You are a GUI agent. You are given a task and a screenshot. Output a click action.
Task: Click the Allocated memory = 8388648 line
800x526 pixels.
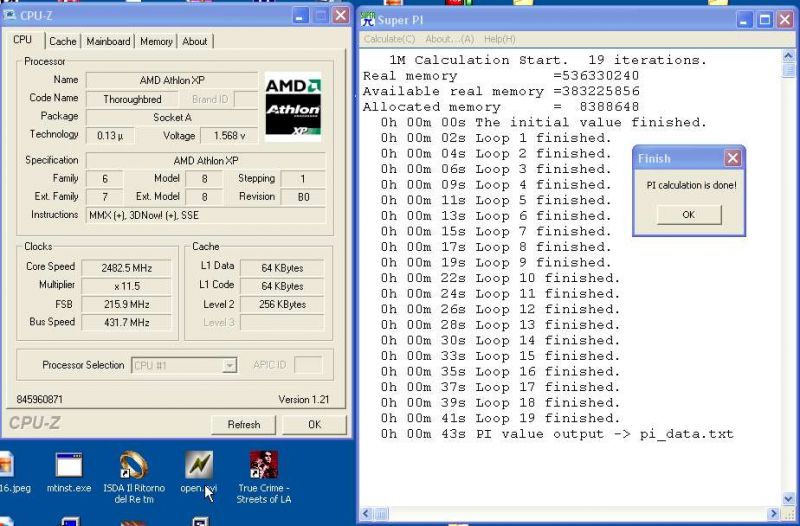pos(501,107)
